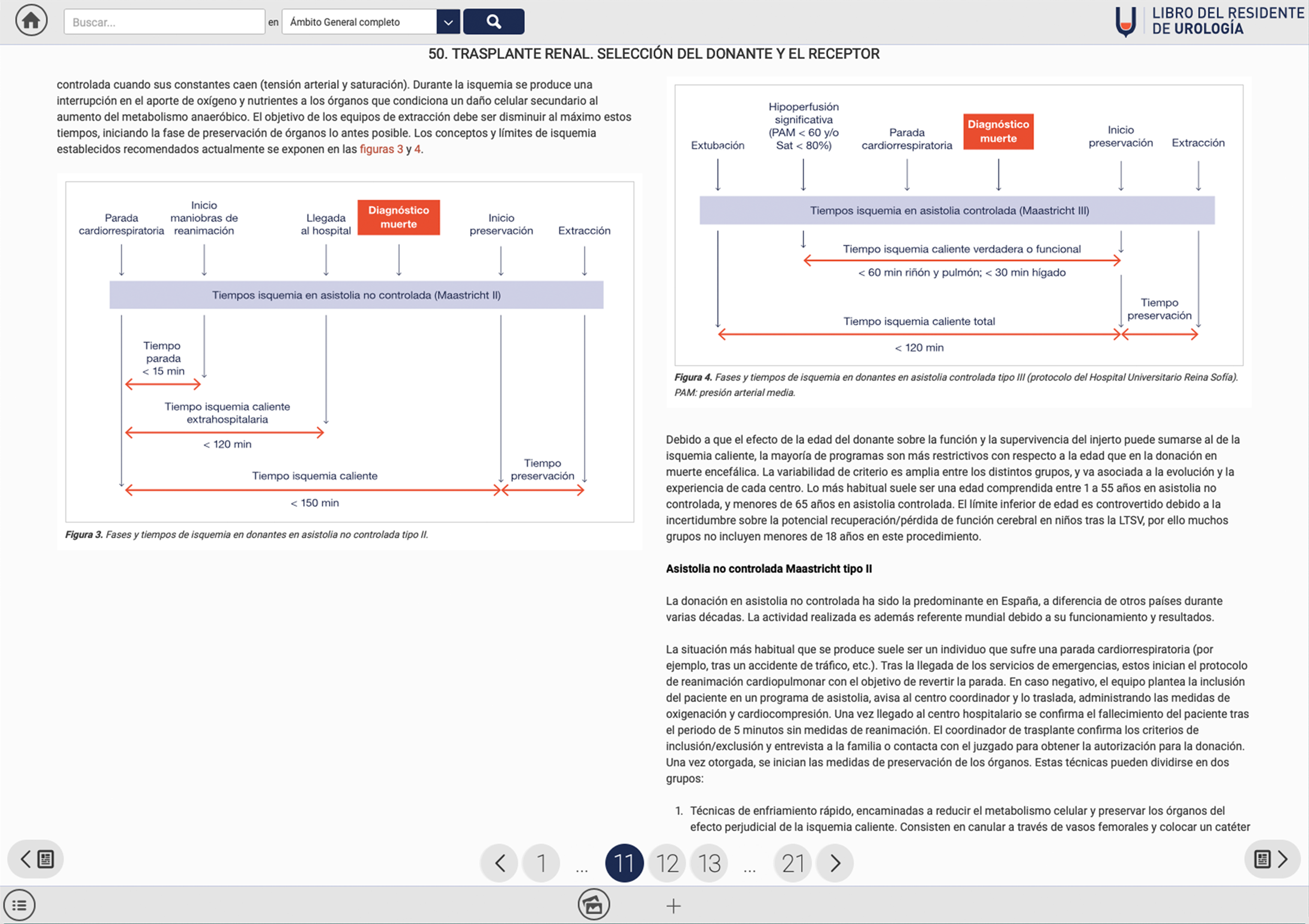Go to previous page arrow

click(500, 863)
